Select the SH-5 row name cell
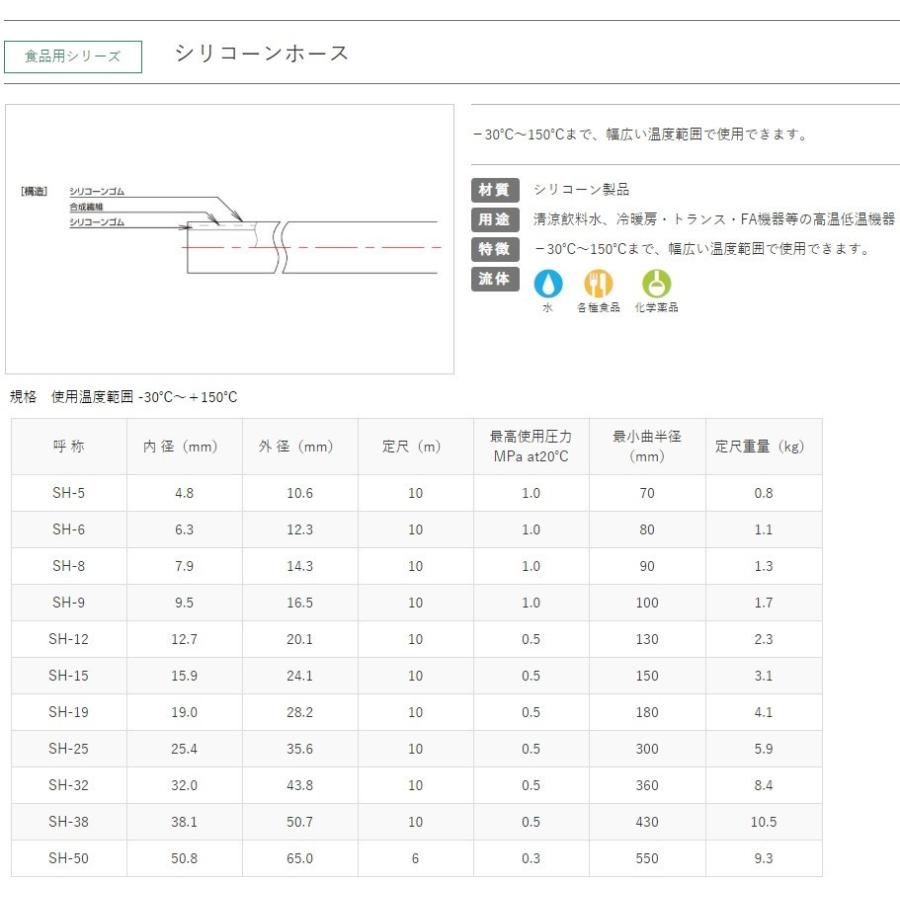Viewport: 900px width, 900px height. [x=69, y=492]
